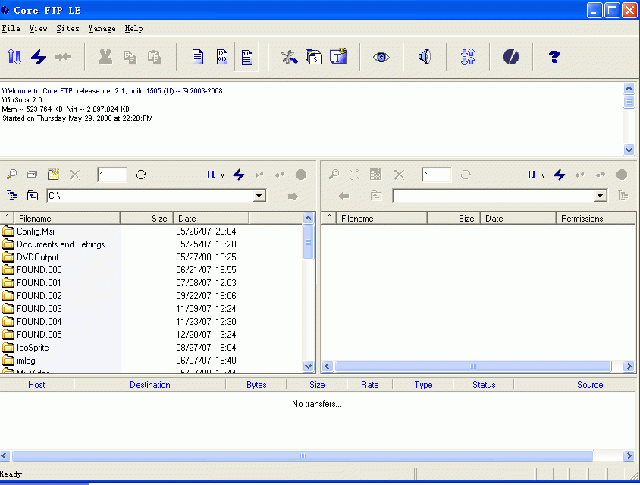Open the small arrow next to local pause icon

click(x=222, y=176)
